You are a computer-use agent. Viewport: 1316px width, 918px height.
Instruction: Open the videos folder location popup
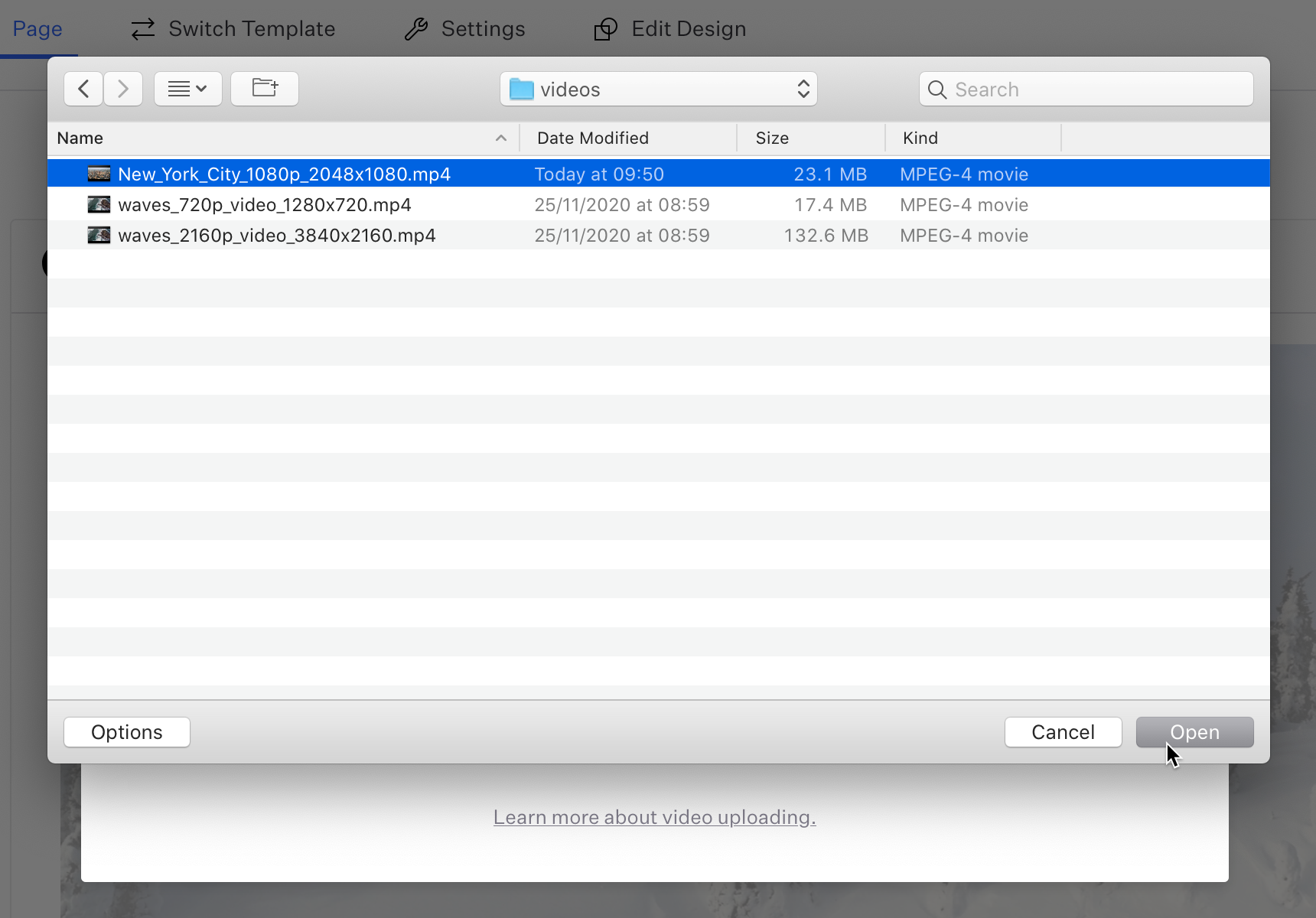[x=659, y=89]
